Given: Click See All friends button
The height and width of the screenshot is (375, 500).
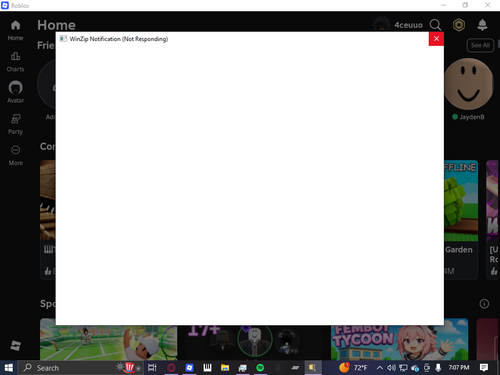Looking at the screenshot, I should click(480, 45).
